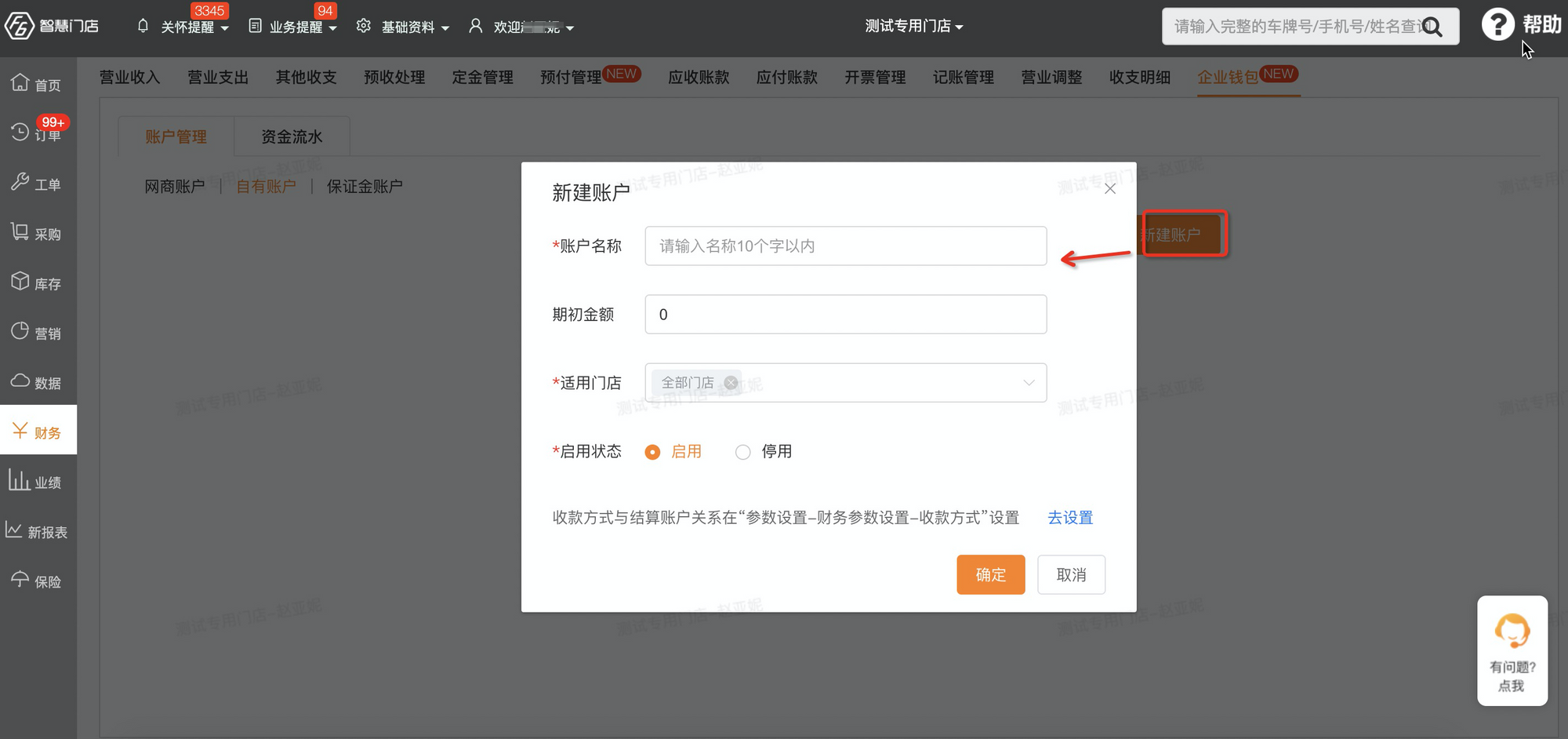Click the search magnifier icon
1568x739 pixels.
(1432, 27)
